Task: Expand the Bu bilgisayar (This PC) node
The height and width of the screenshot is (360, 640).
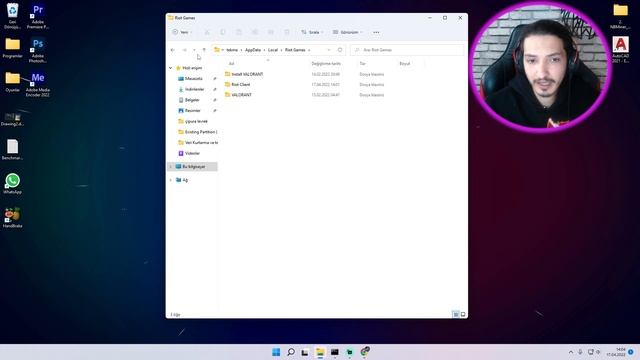Action: pos(171,167)
